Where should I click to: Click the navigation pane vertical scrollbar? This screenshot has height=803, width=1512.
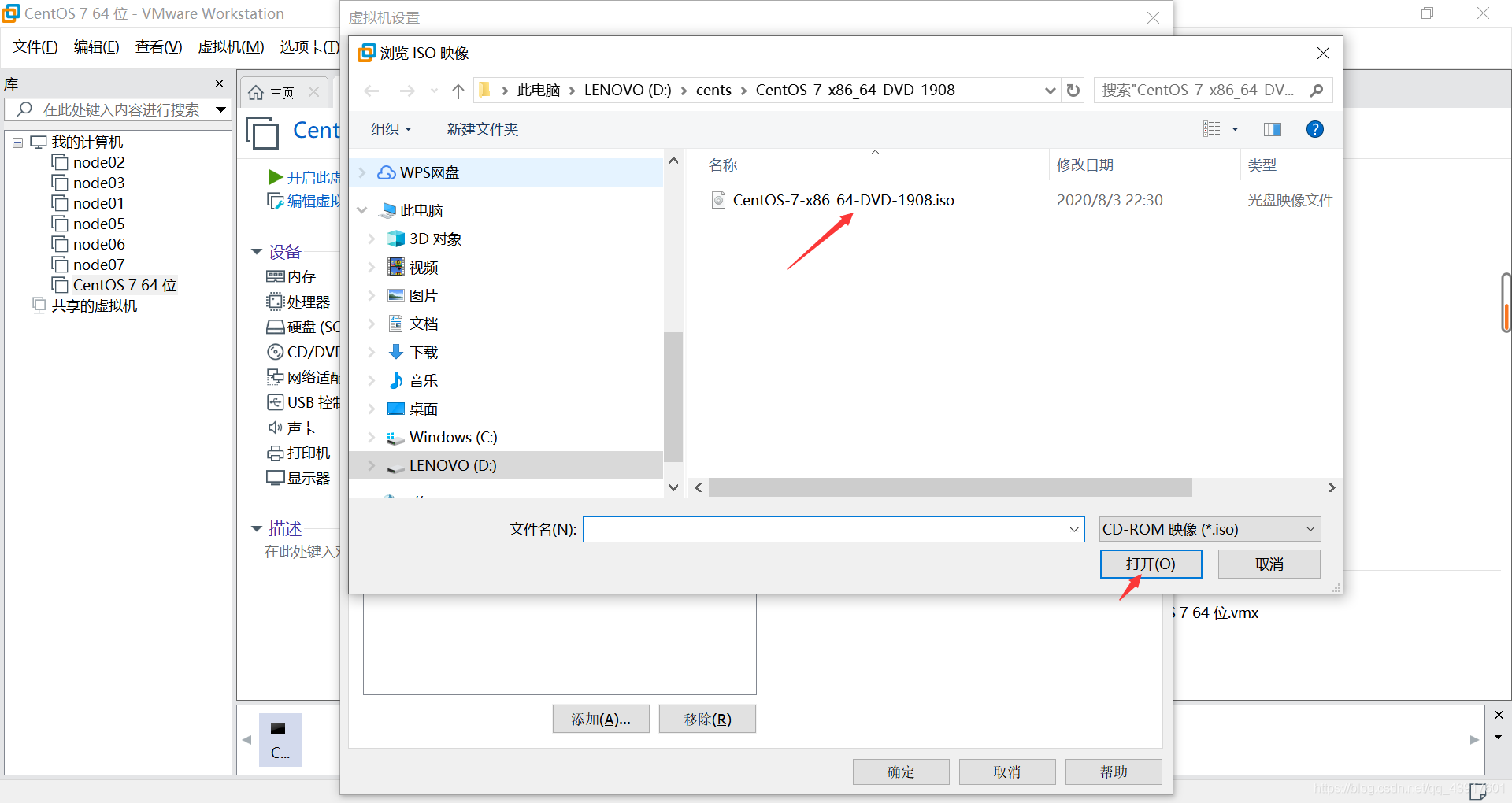coord(673,398)
